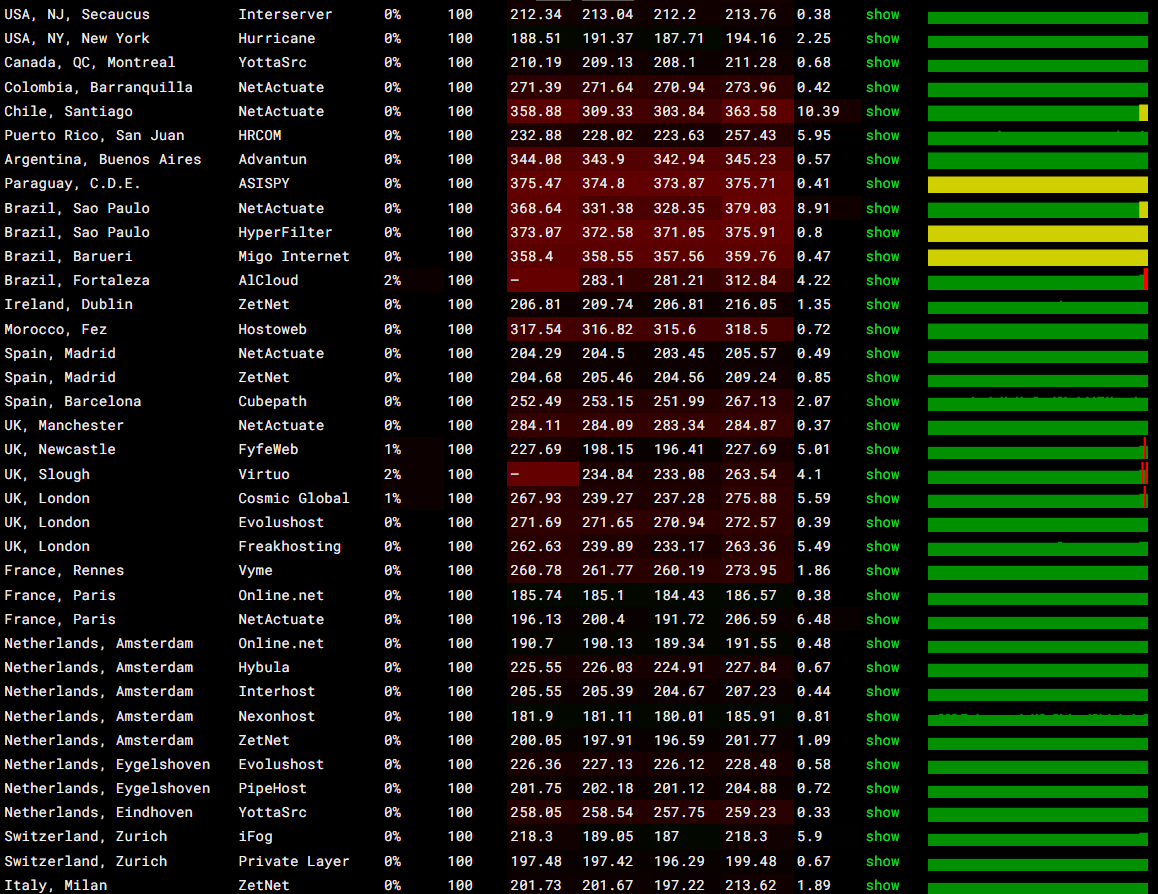Click yellow latency bar for HyperFilter row
This screenshot has height=894, width=1158.
point(1038,234)
